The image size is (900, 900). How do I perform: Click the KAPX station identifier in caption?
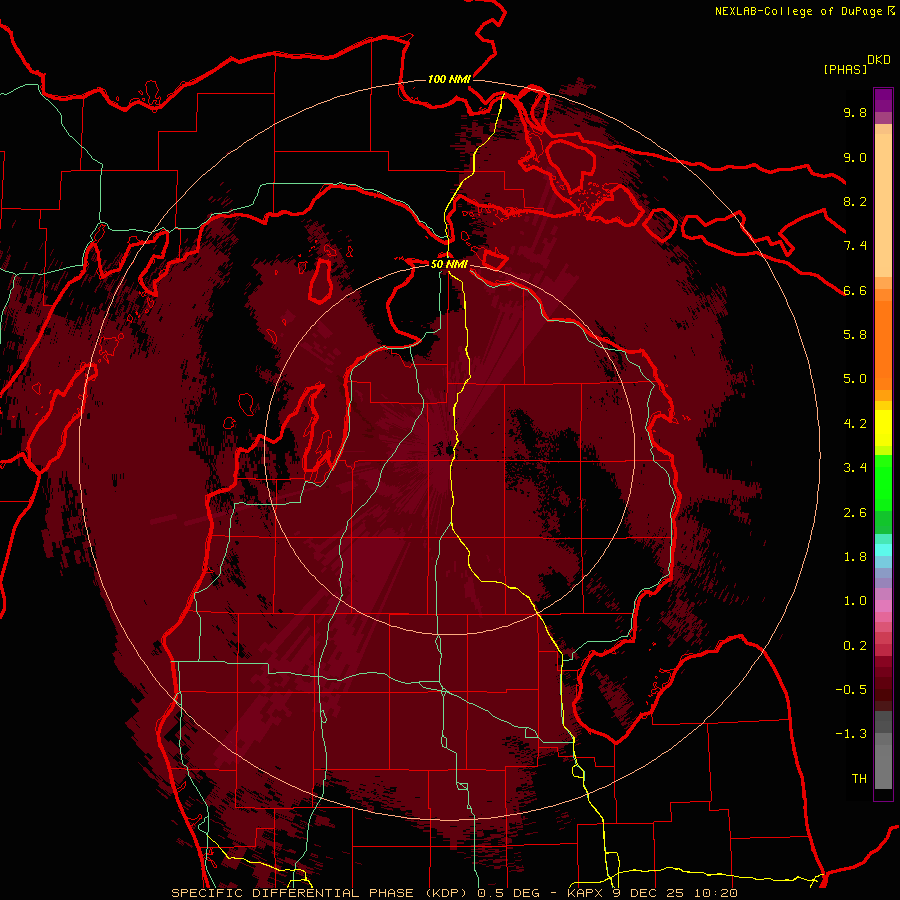587,893
